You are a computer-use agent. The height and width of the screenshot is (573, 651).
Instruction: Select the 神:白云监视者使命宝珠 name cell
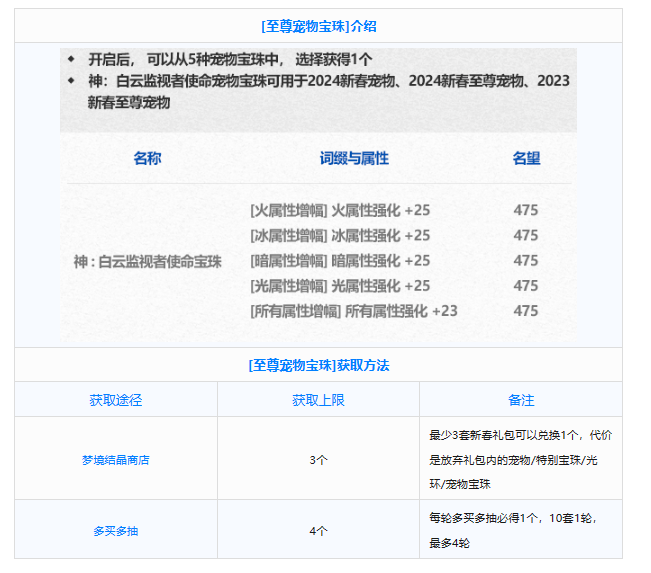tap(147, 262)
